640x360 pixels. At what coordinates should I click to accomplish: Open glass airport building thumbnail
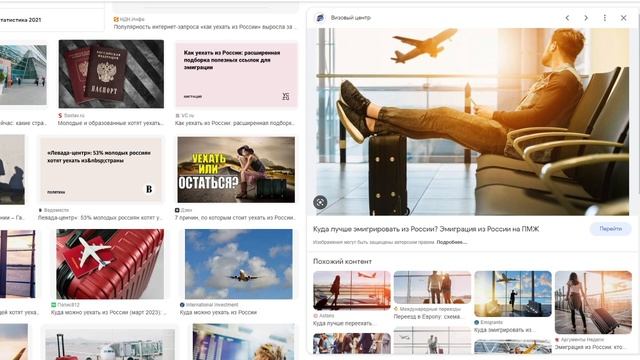click(23, 75)
